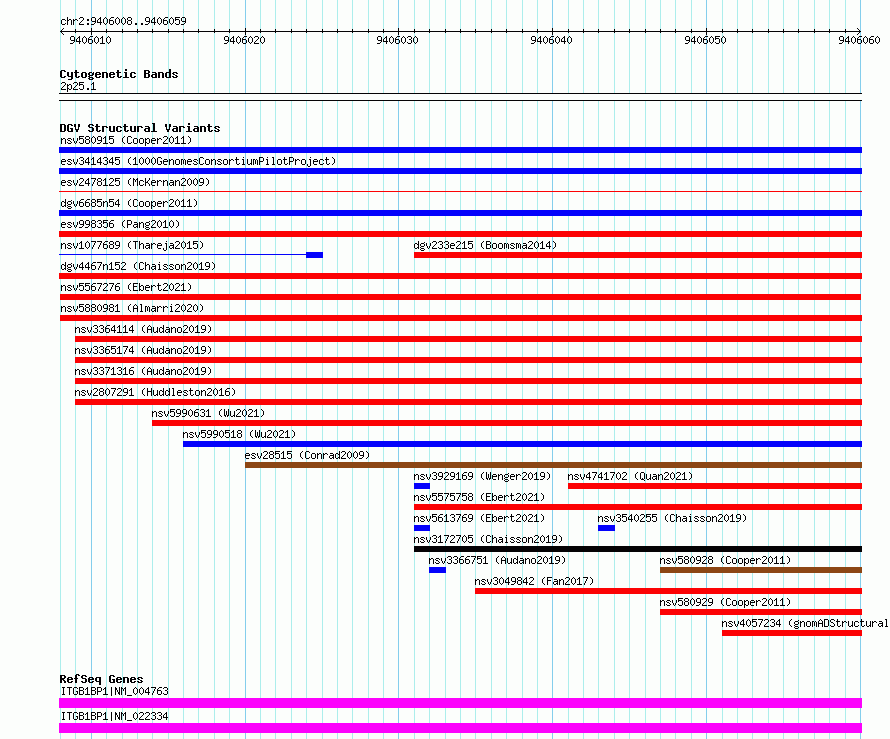
Task: Click the magenta bar under ITGB1BP1|NM_004763
Action: [460, 703]
